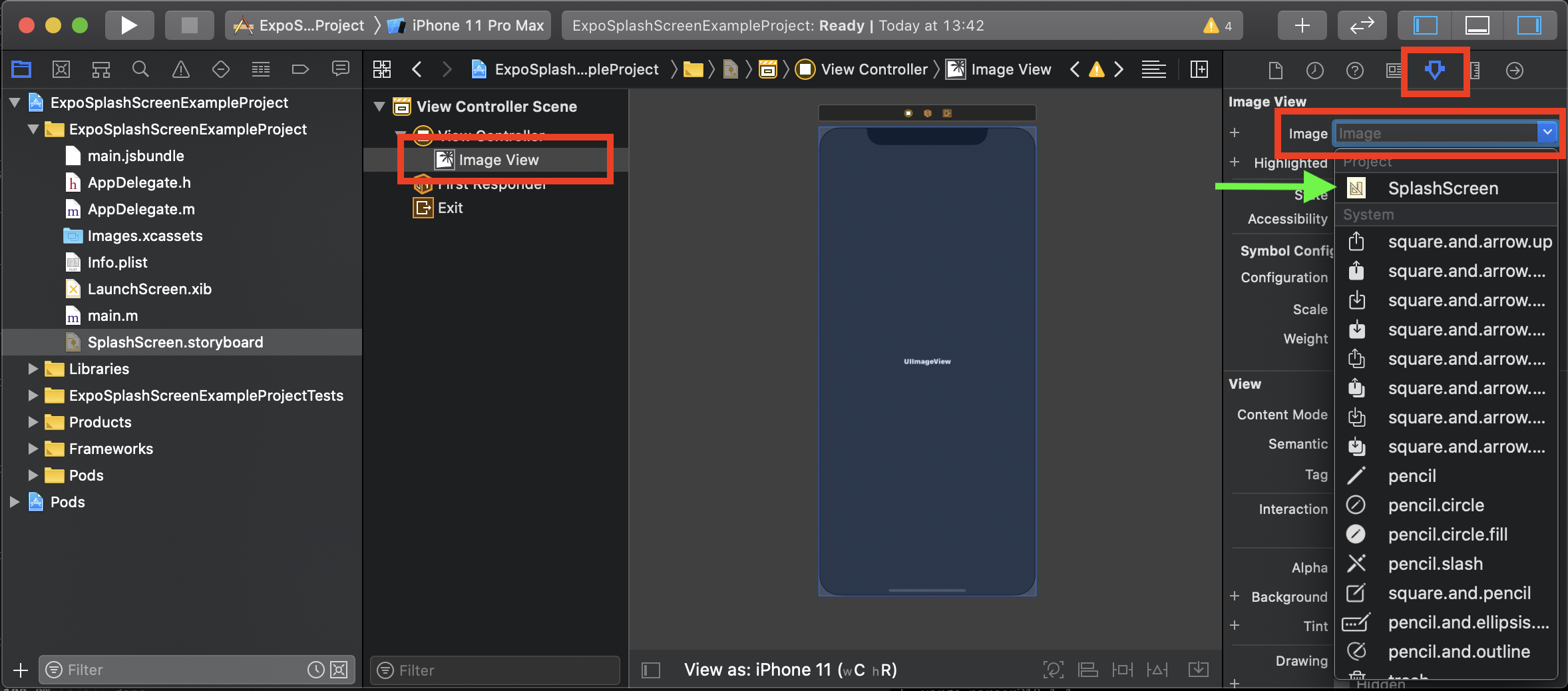
Task: Go back in editor history
Action: point(417,69)
